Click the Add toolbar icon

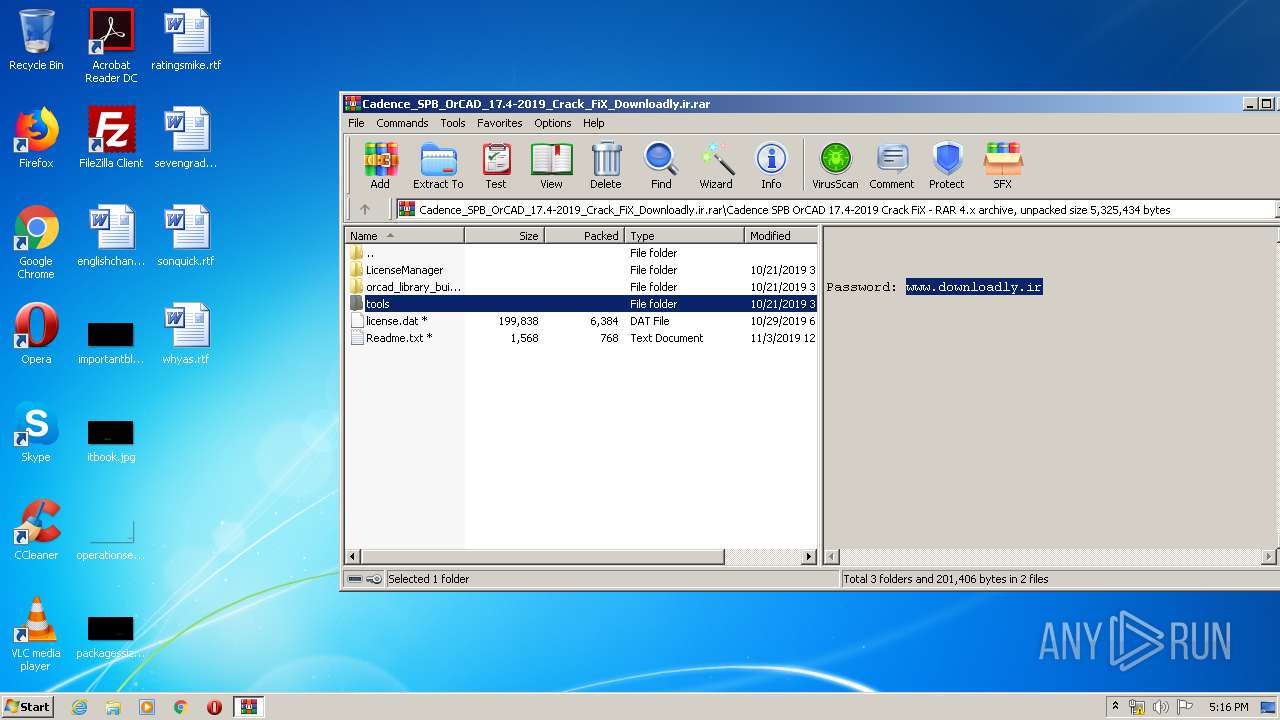(x=380, y=165)
